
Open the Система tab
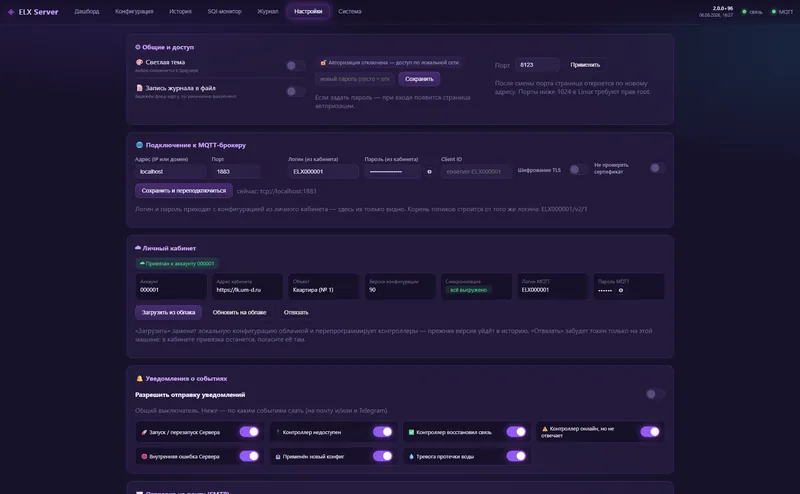350,11
